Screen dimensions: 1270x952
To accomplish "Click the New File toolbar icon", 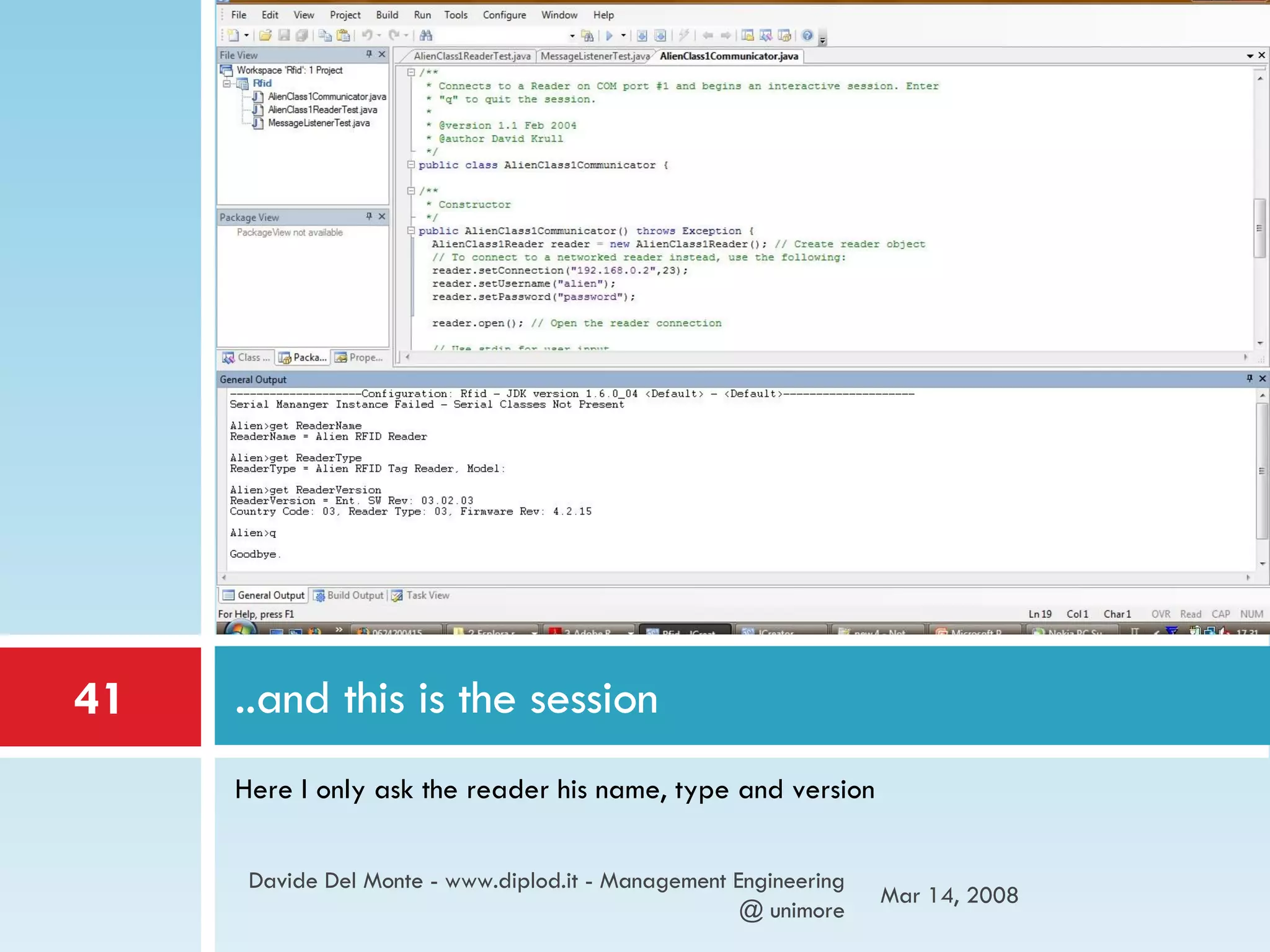I will pos(233,35).
